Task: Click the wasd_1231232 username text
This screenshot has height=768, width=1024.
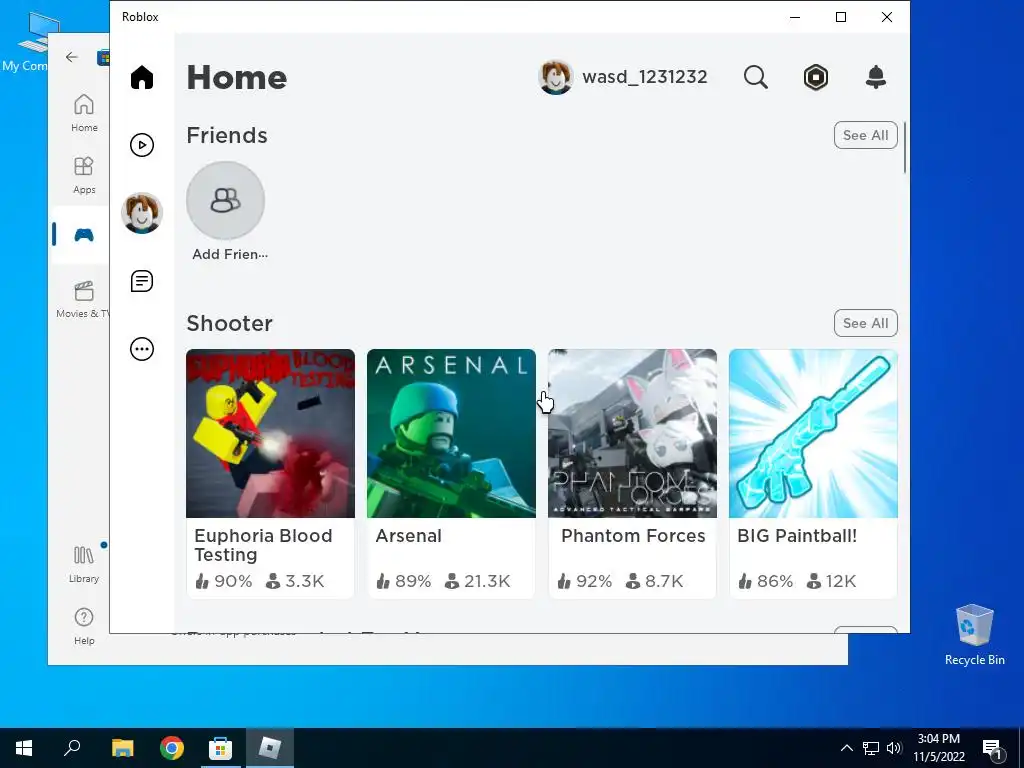Action: click(645, 77)
